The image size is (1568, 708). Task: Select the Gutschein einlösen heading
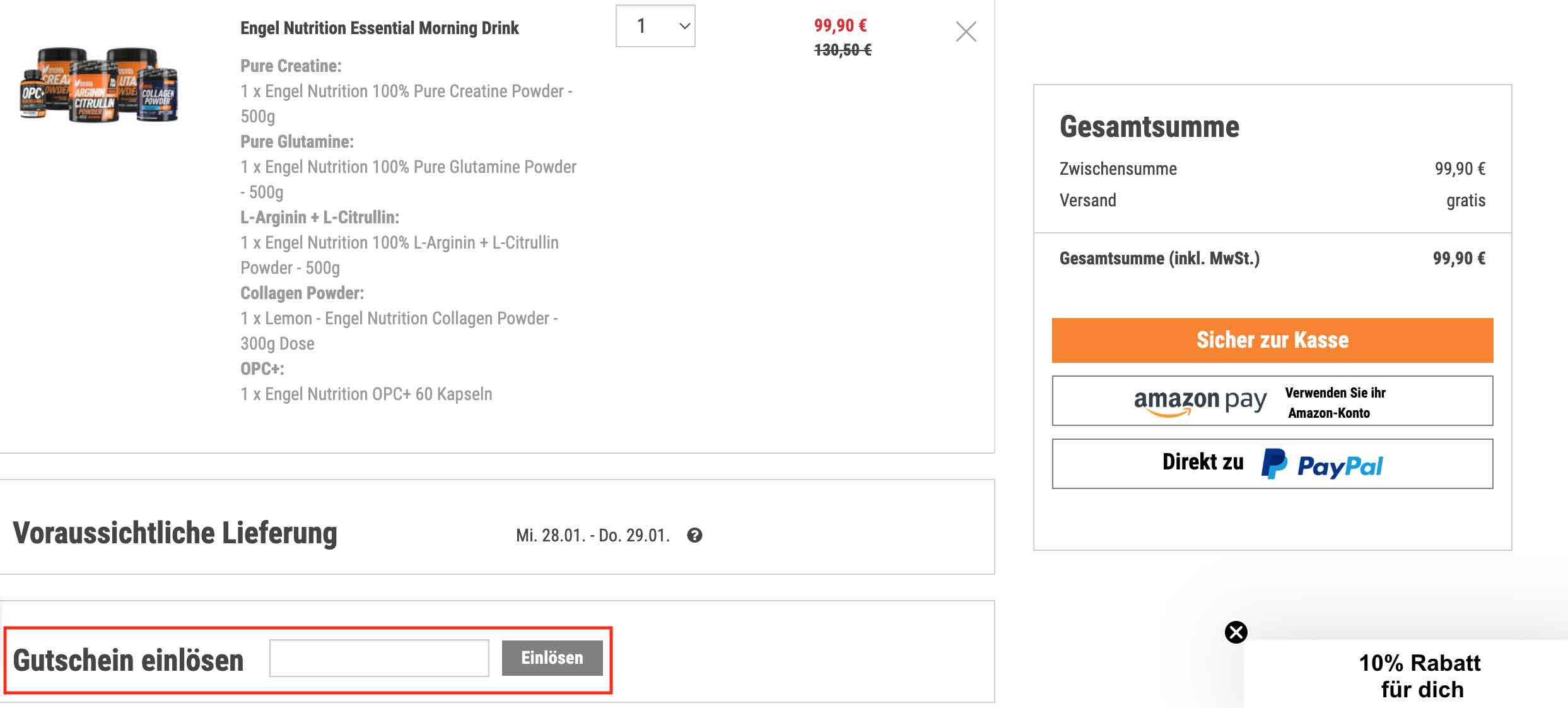pos(128,661)
